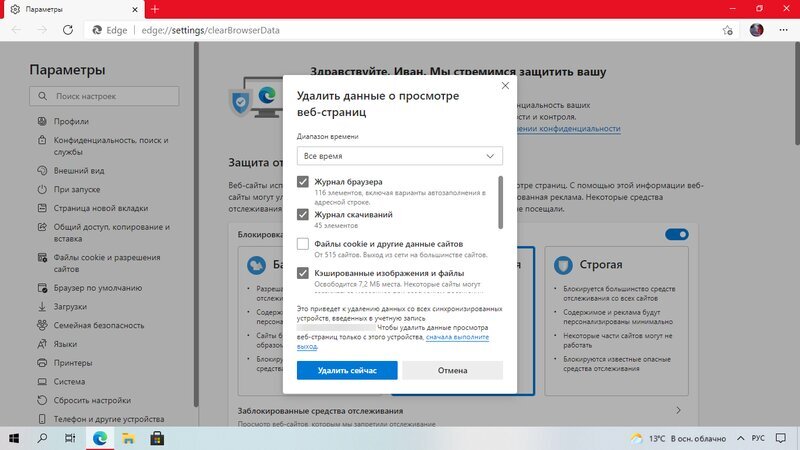Image resolution: width=800 pixels, height=450 pixels.
Task: Click the back navigation arrow
Action: coord(16,30)
